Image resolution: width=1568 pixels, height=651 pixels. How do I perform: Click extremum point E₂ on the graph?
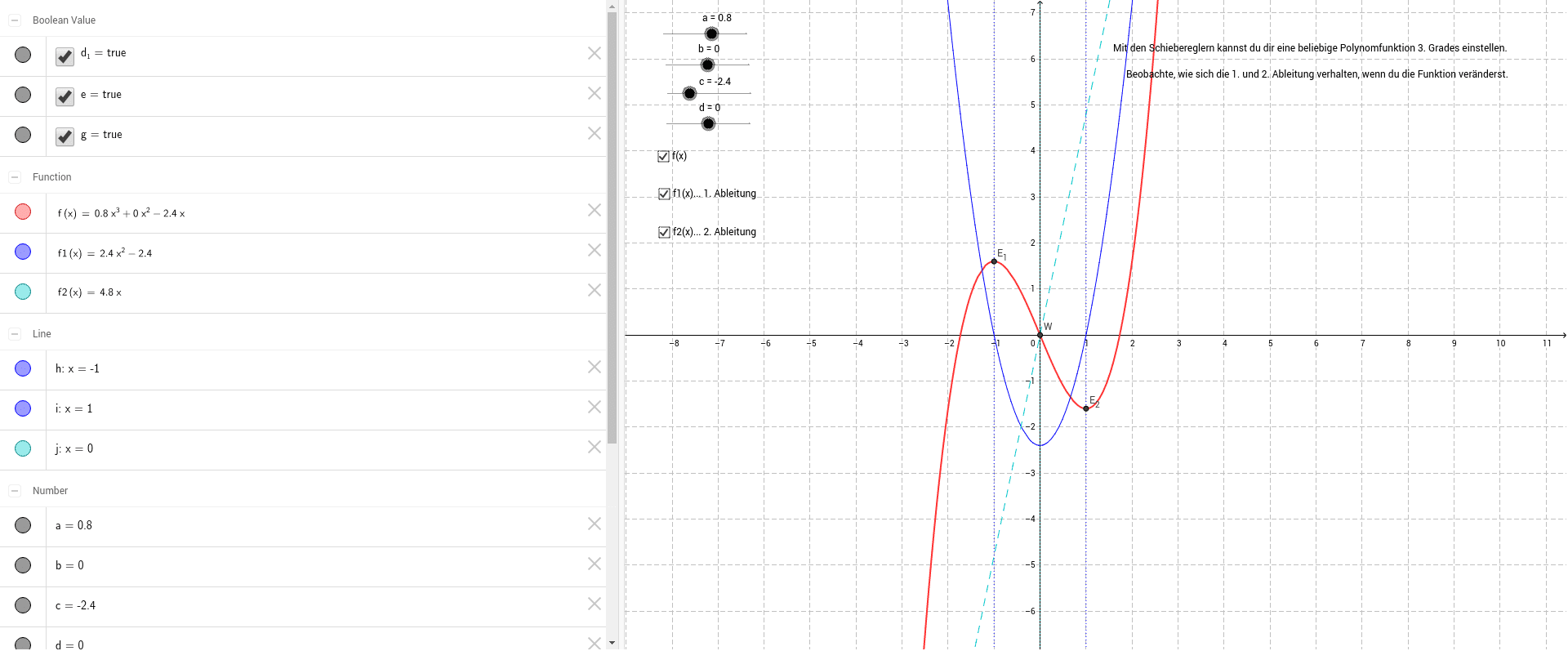pos(1085,408)
